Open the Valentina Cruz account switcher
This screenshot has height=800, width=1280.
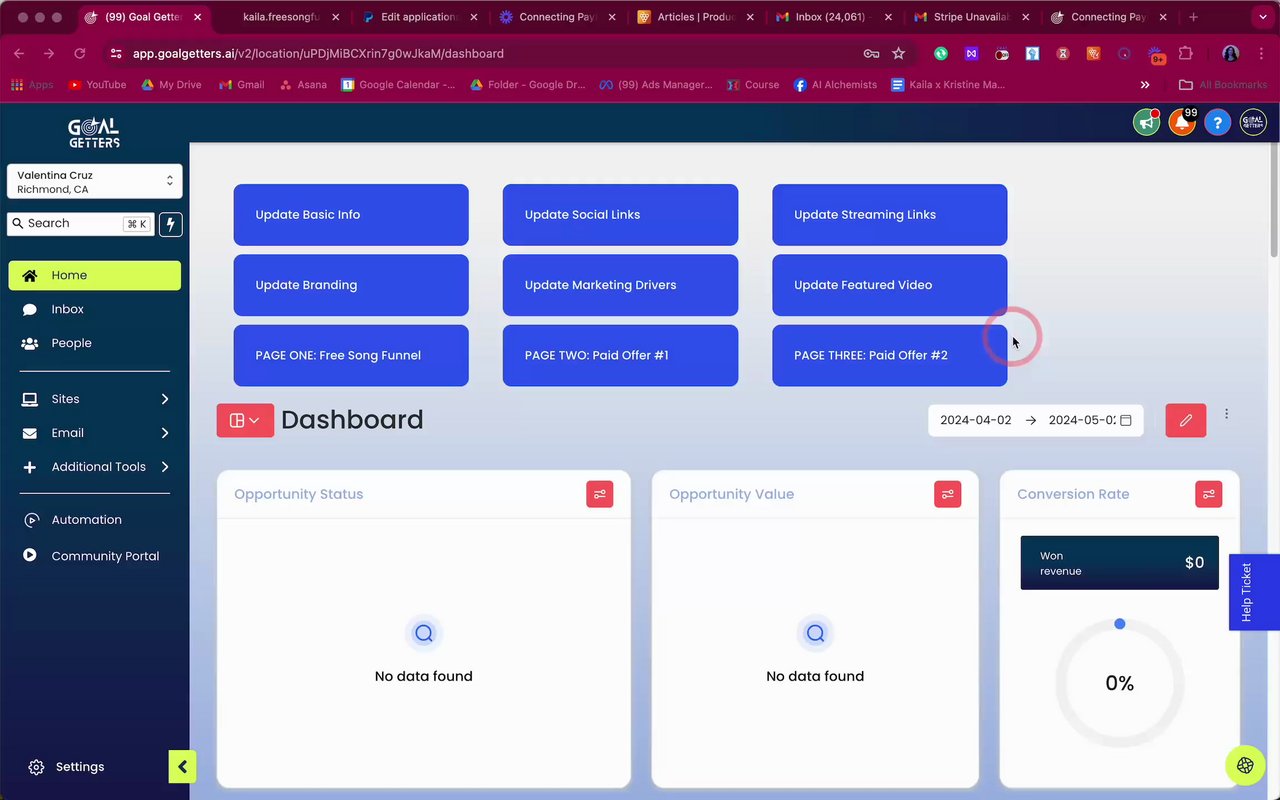point(95,182)
